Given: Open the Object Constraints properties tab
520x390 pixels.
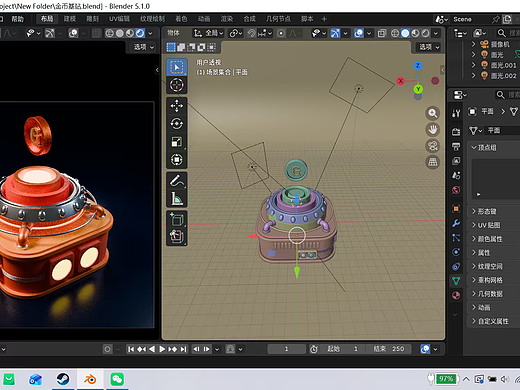Looking at the screenshot, I should [x=456, y=266].
